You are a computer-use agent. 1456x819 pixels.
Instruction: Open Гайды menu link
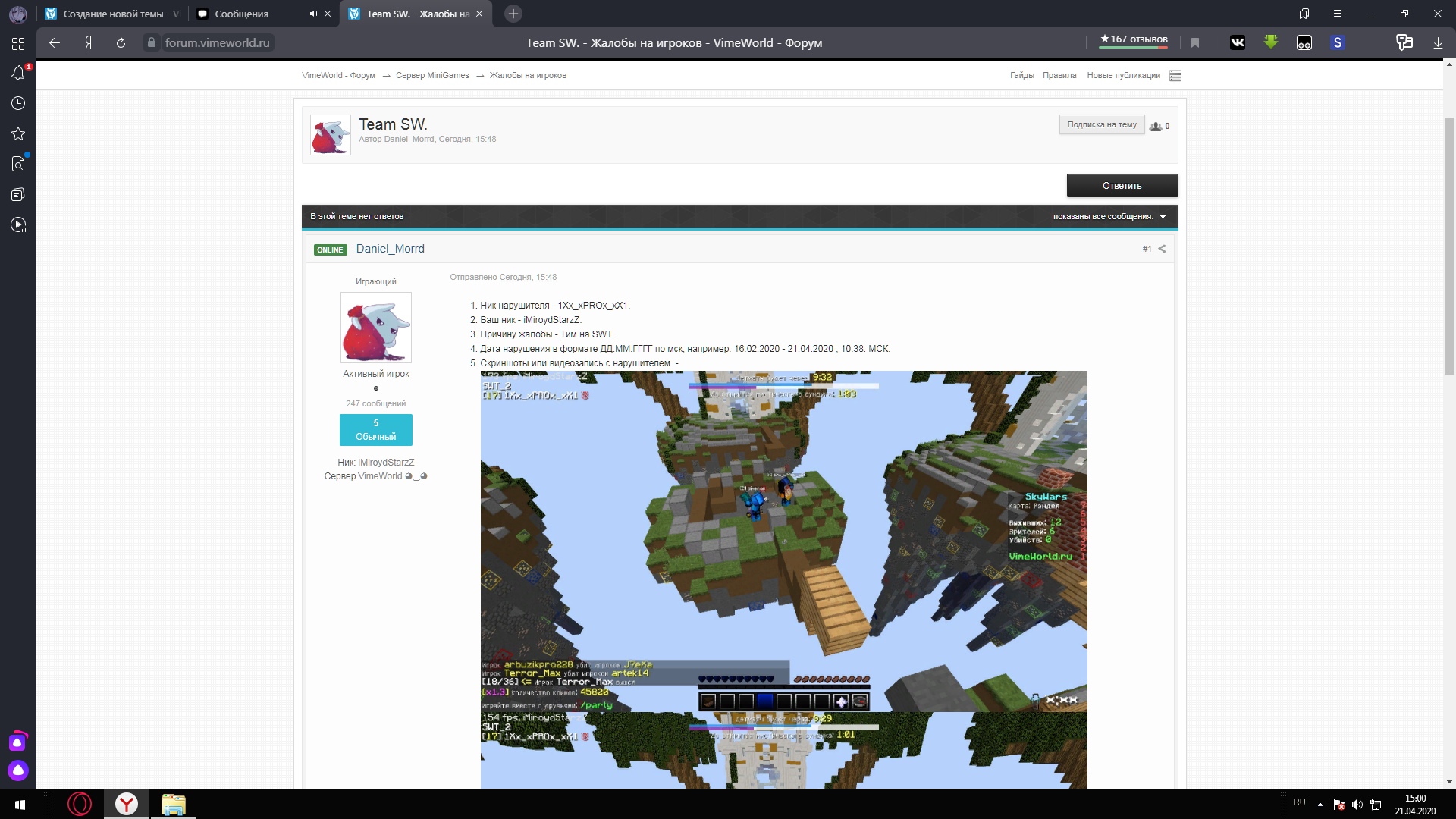coord(1022,75)
